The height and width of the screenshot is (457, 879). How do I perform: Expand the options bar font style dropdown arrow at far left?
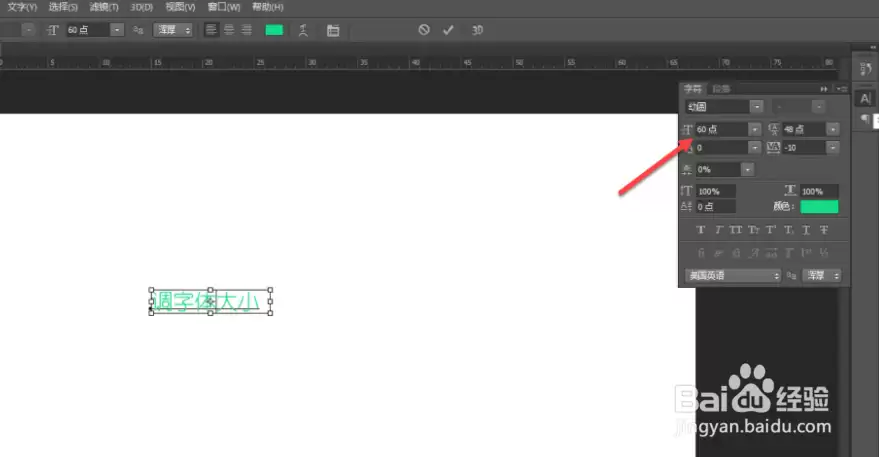point(29,30)
